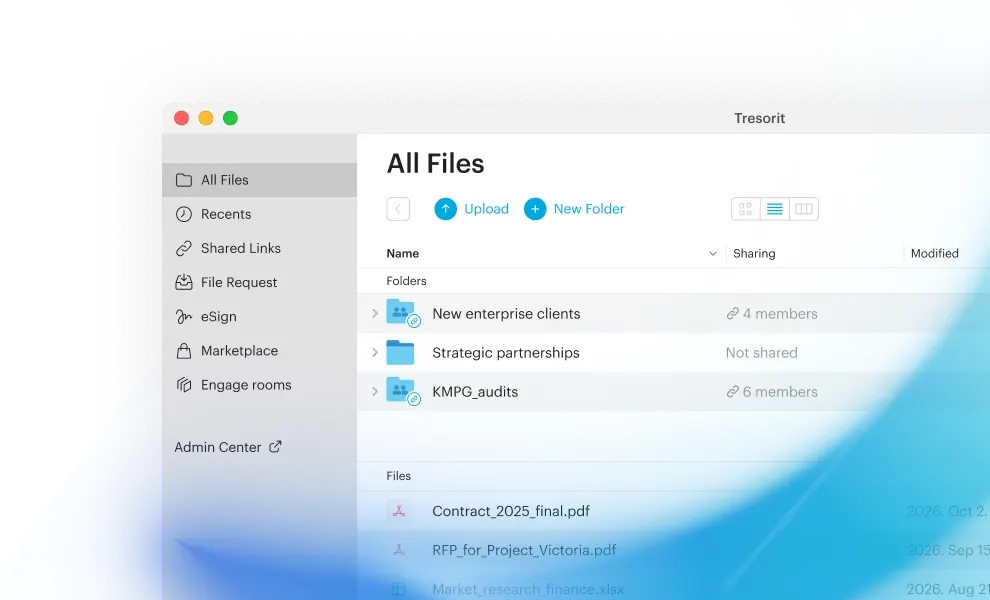Open the Recents section
This screenshot has width=990, height=600.
point(259,214)
